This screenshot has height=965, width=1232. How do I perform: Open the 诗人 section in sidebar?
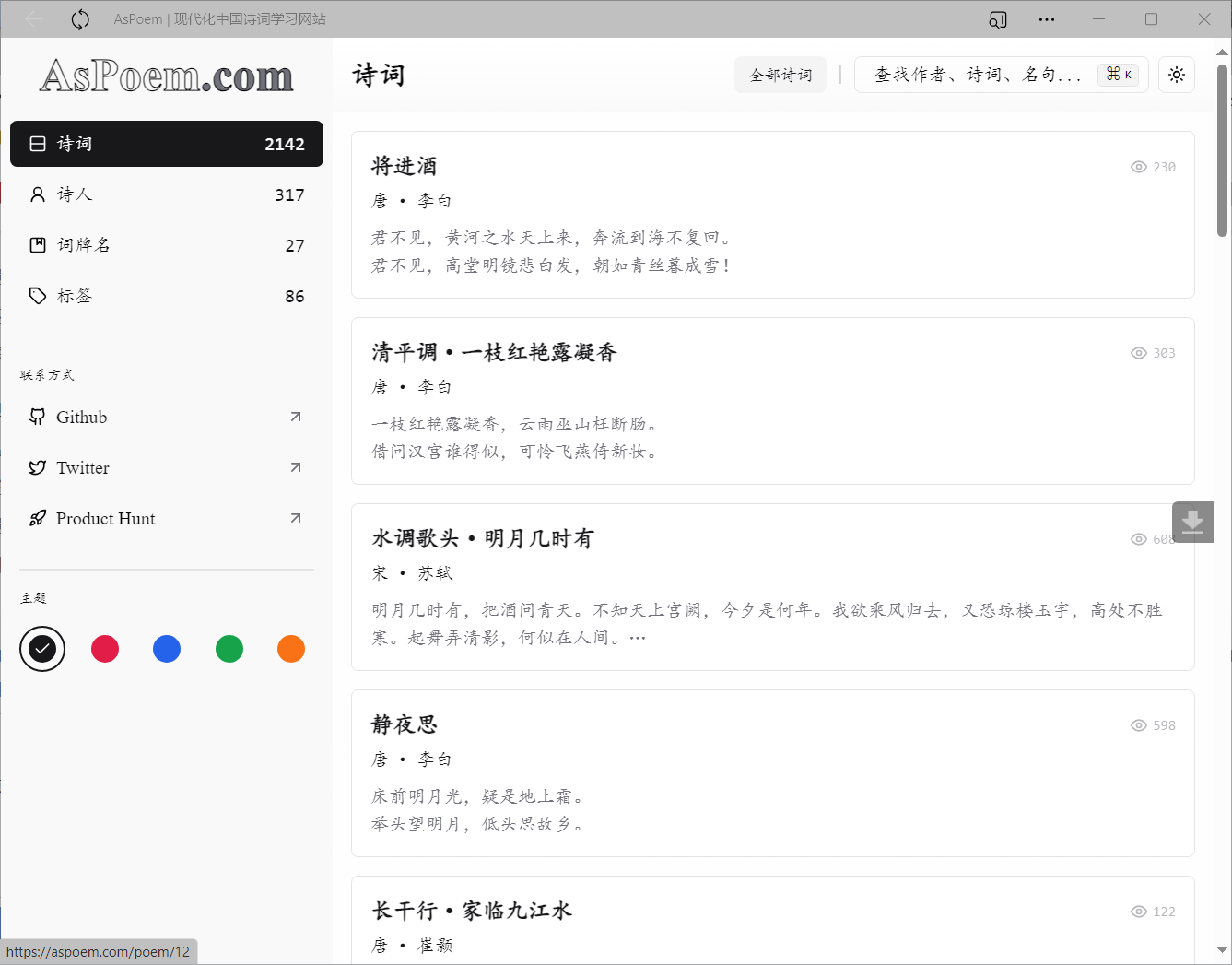(166, 194)
